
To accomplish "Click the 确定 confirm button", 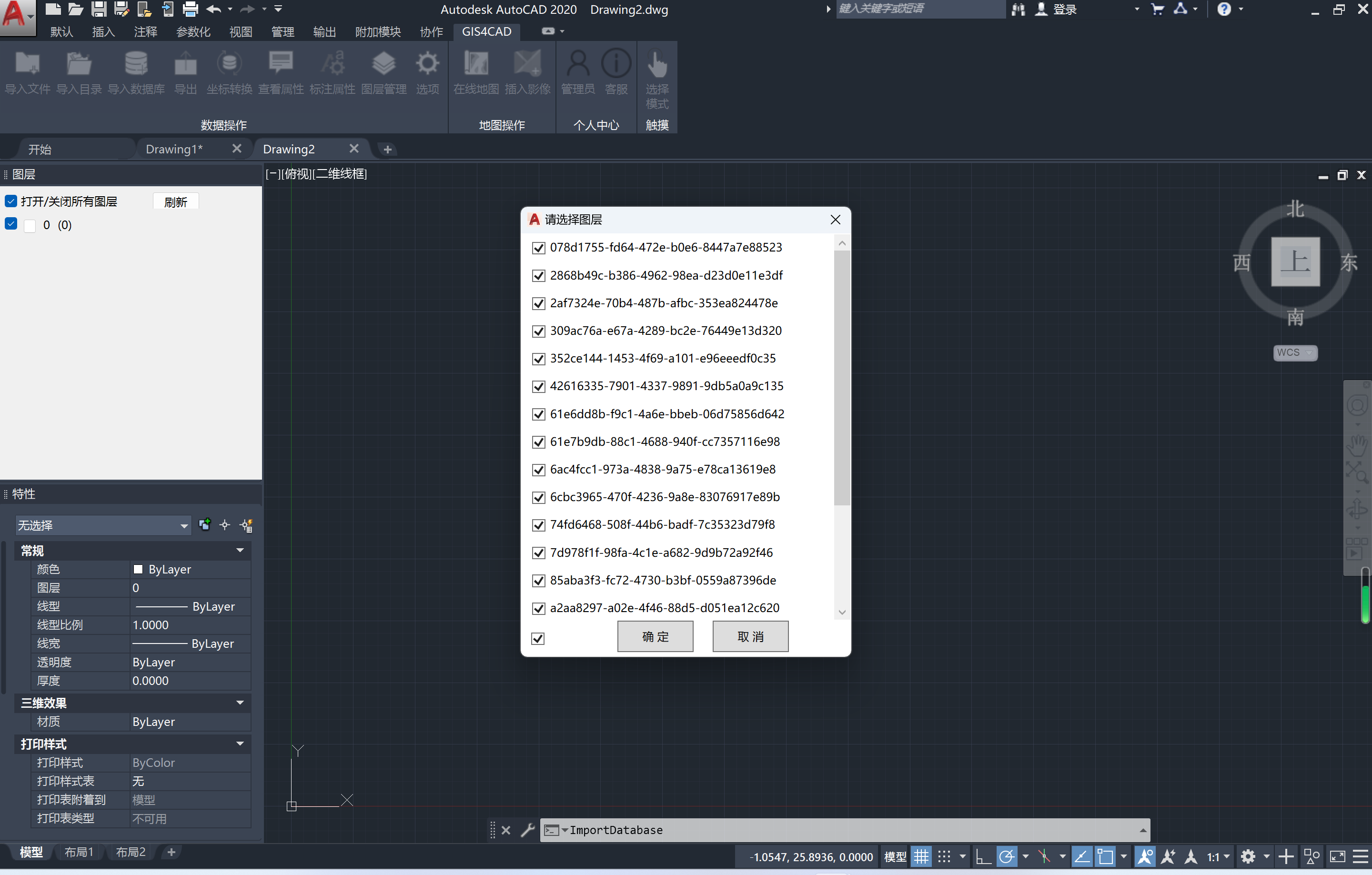I will (x=655, y=636).
